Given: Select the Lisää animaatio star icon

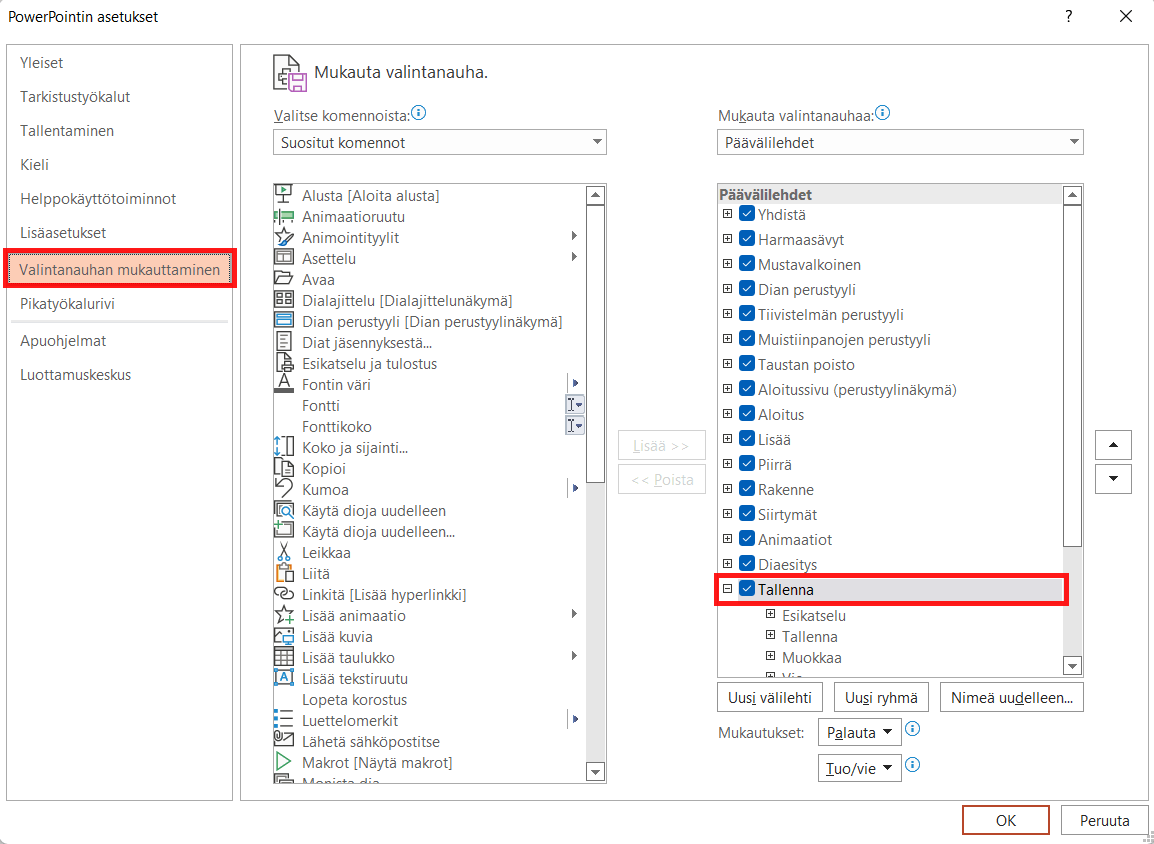Looking at the screenshot, I should point(284,615).
